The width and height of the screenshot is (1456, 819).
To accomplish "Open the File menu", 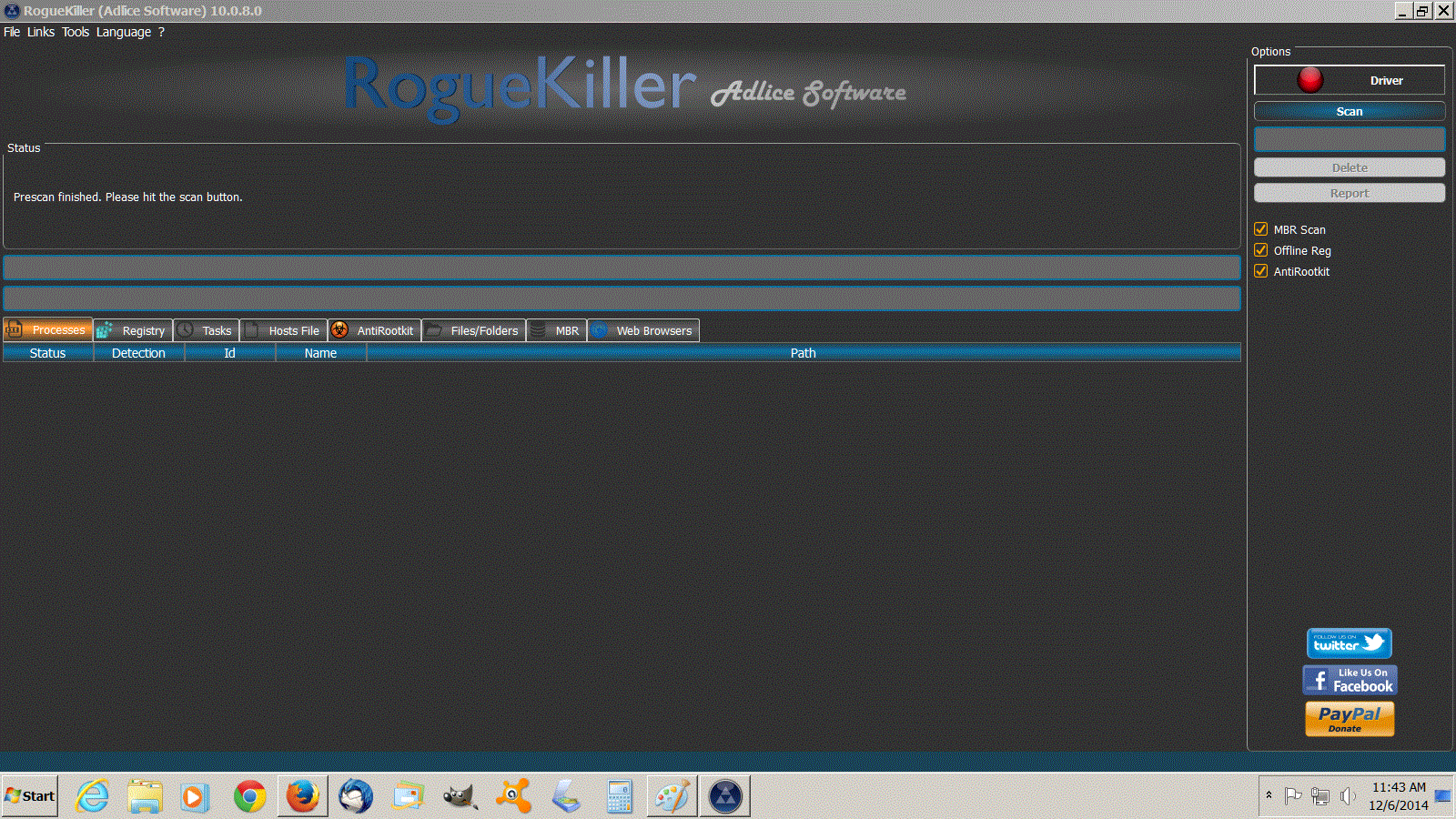I will (x=12, y=32).
